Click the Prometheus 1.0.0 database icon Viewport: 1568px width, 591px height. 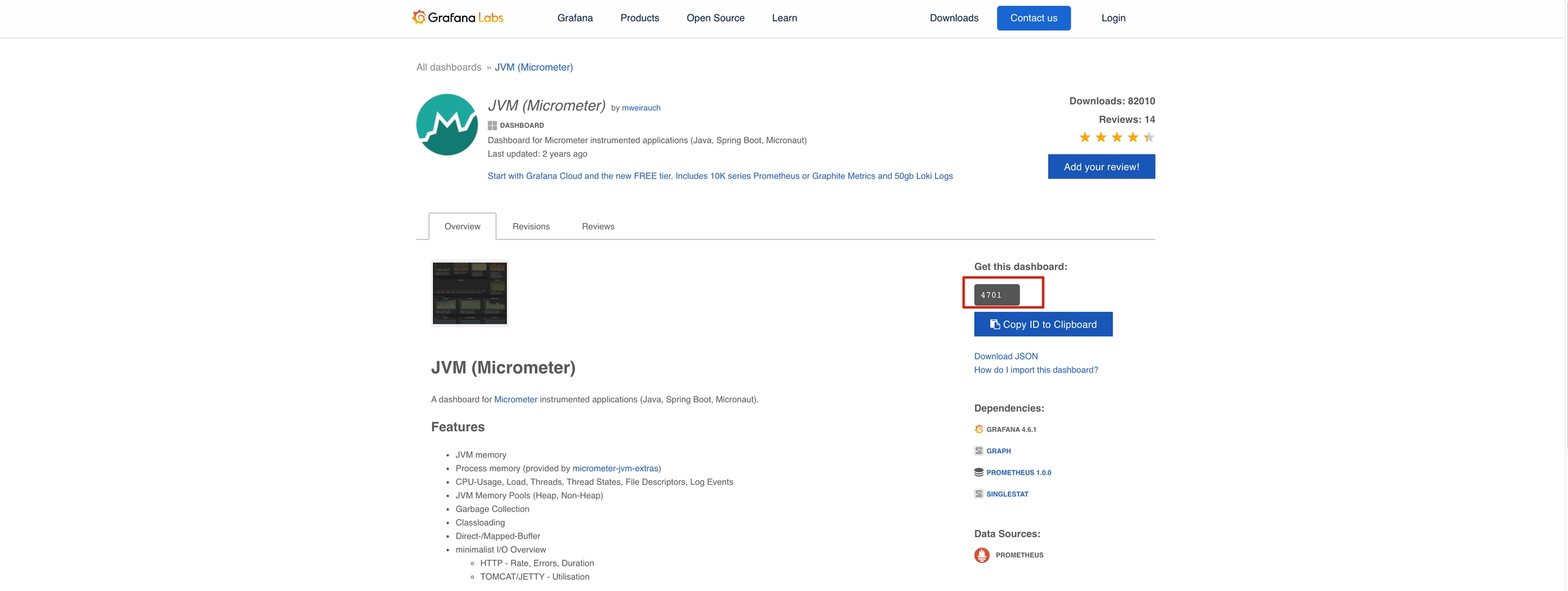click(979, 473)
